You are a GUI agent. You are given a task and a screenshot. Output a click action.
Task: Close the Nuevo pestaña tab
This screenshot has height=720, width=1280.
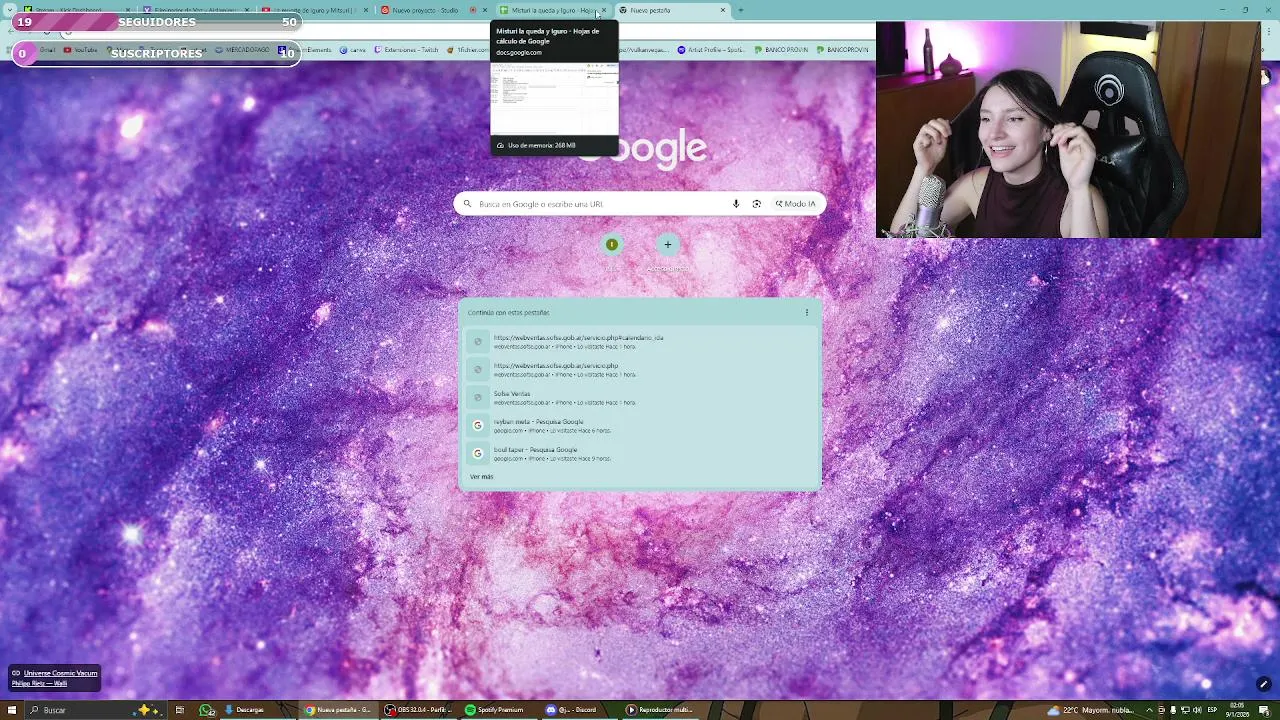723,10
